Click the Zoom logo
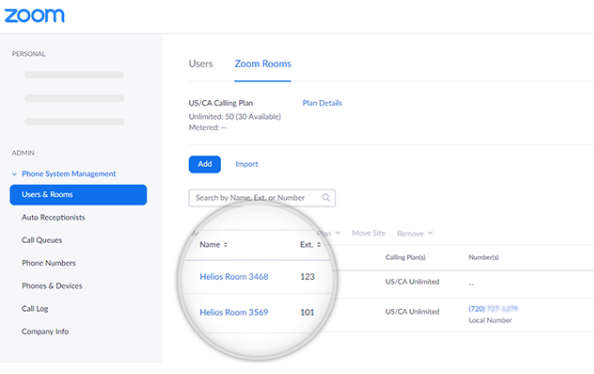The width and height of the screenshot is (594, 374). 34,16
